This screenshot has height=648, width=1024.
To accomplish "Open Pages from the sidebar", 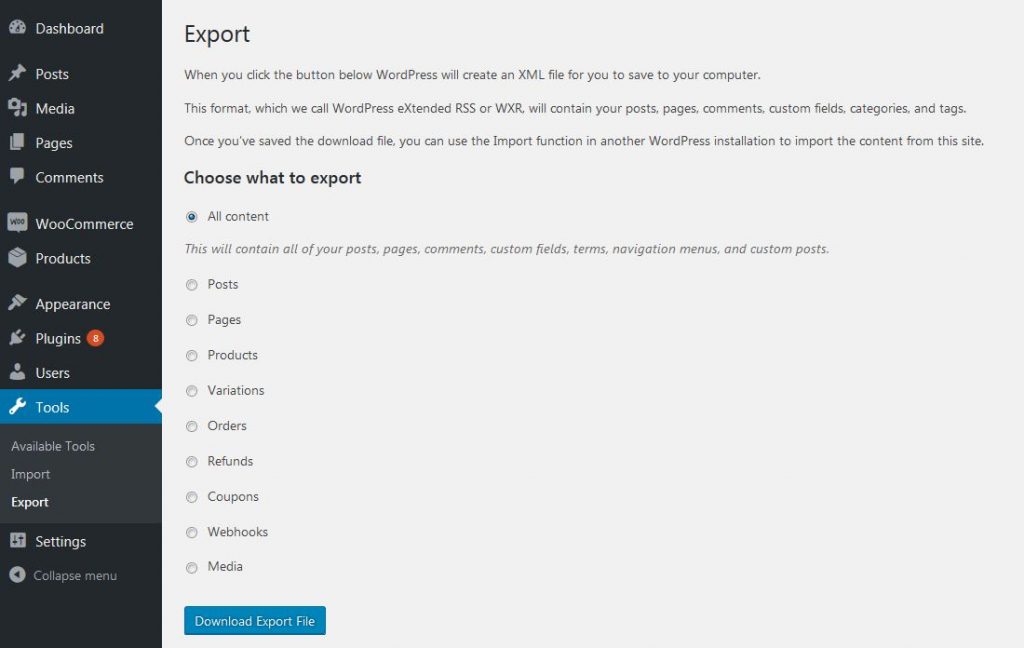I will (54, 143).
